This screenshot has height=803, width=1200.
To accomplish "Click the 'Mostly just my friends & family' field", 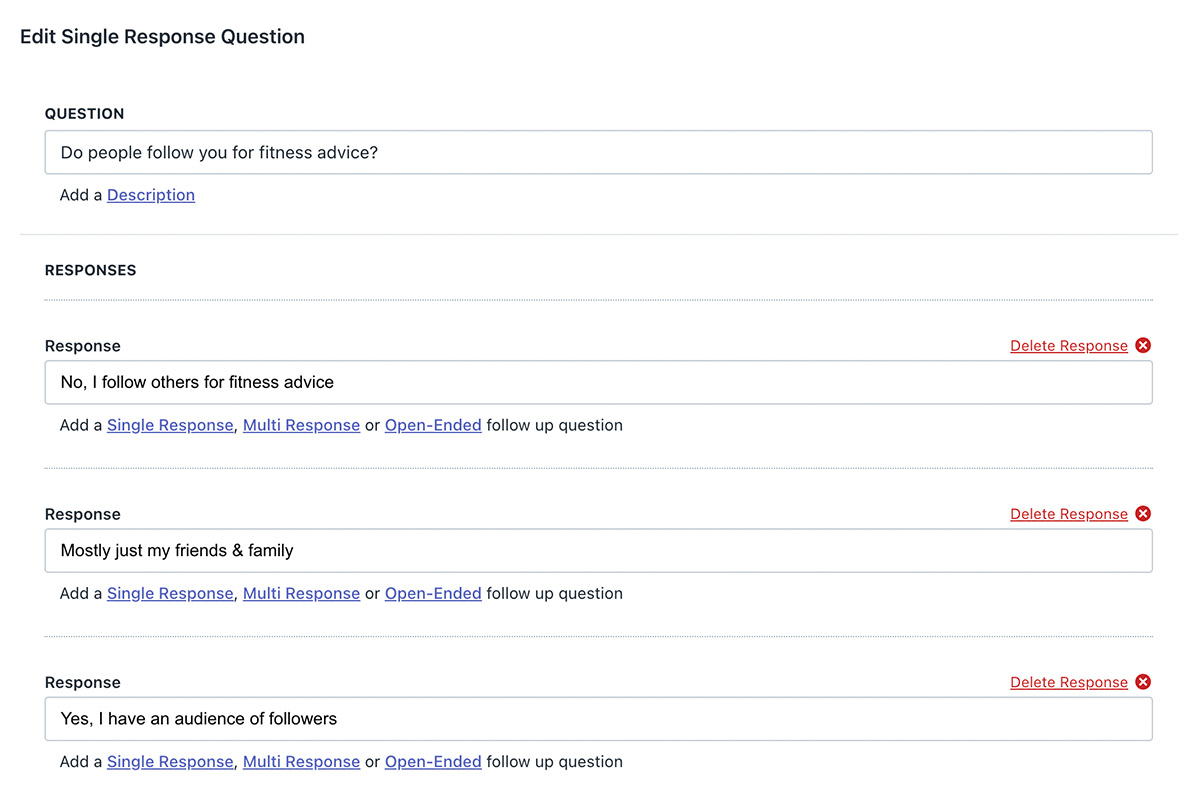I will click(598, 550).
